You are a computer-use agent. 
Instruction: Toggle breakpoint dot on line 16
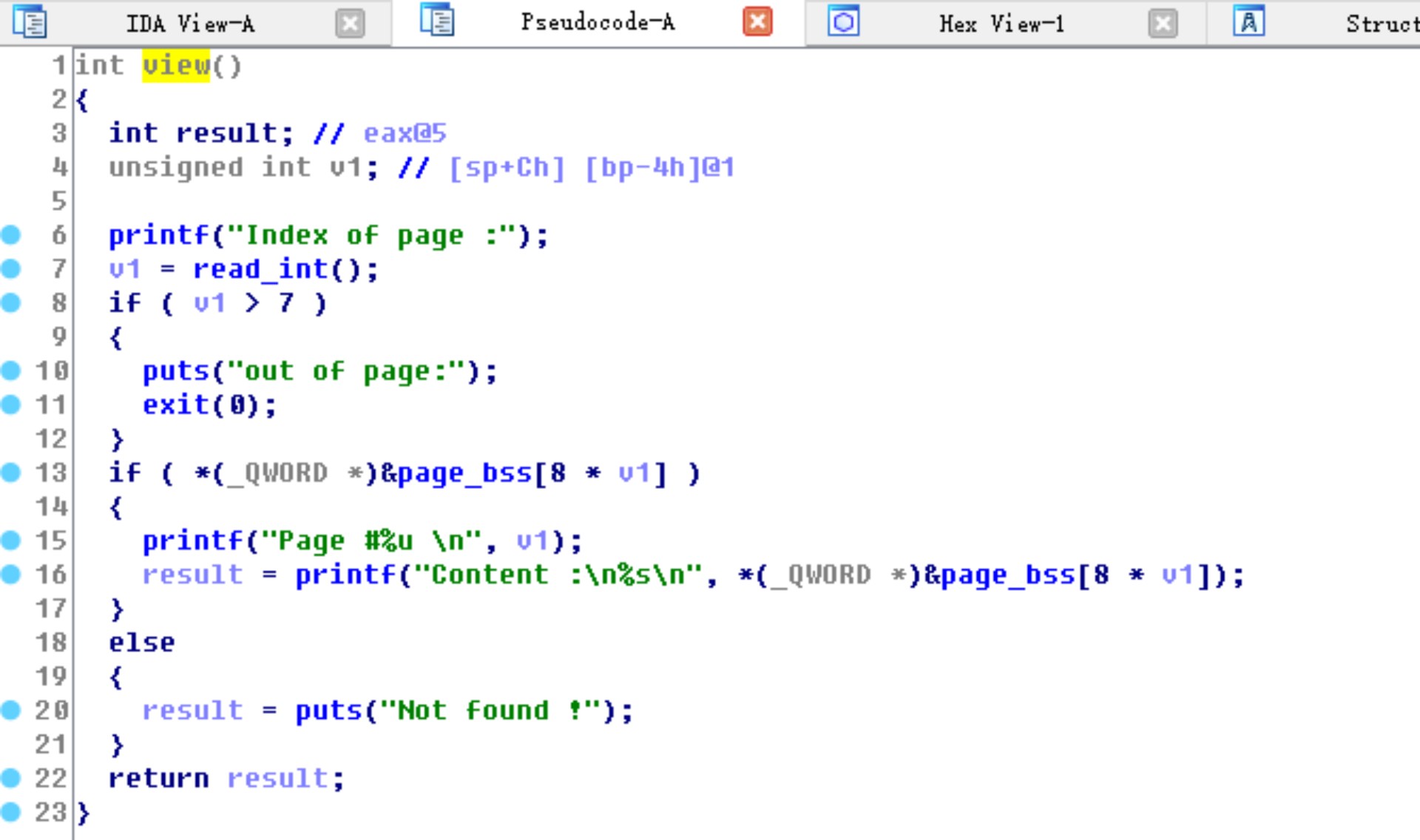point(11,575)
